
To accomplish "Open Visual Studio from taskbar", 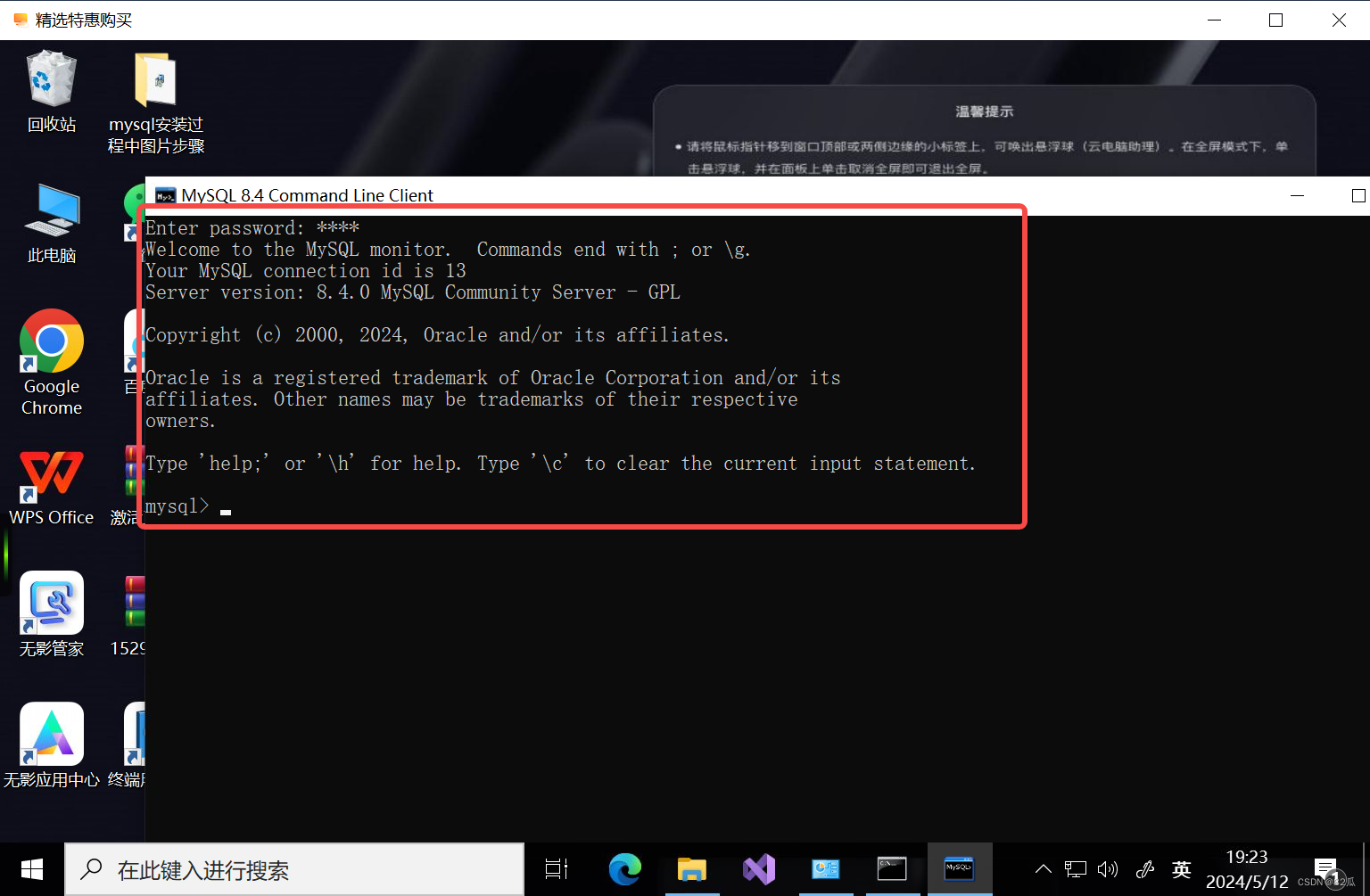I will click(x=759, y=869).
